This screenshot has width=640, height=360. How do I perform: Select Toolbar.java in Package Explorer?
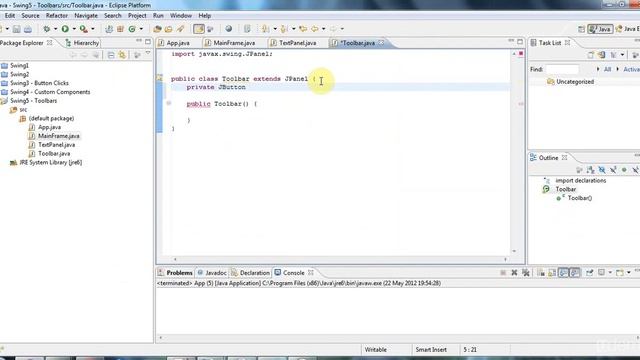tap(54, 153)
